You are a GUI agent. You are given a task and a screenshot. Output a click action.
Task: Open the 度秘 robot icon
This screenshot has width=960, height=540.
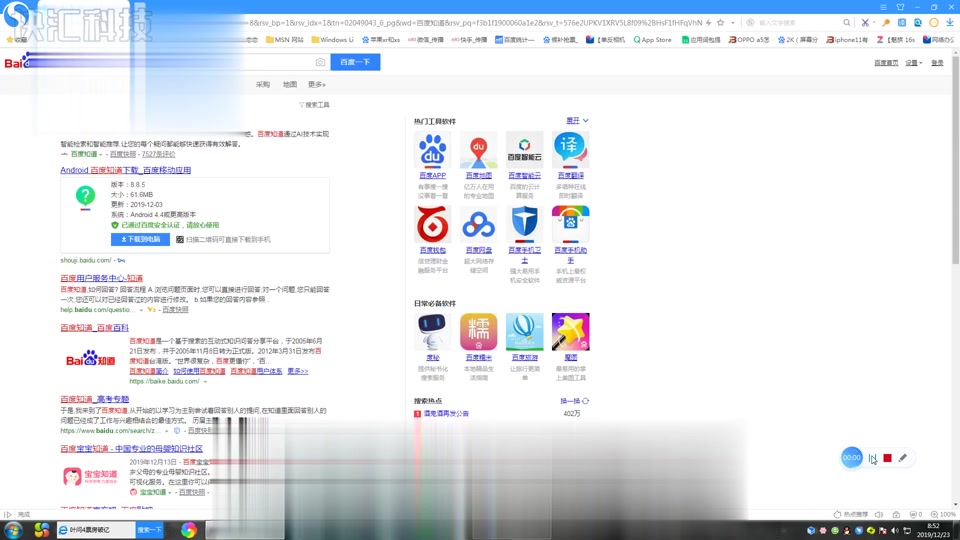pos(432,332)
